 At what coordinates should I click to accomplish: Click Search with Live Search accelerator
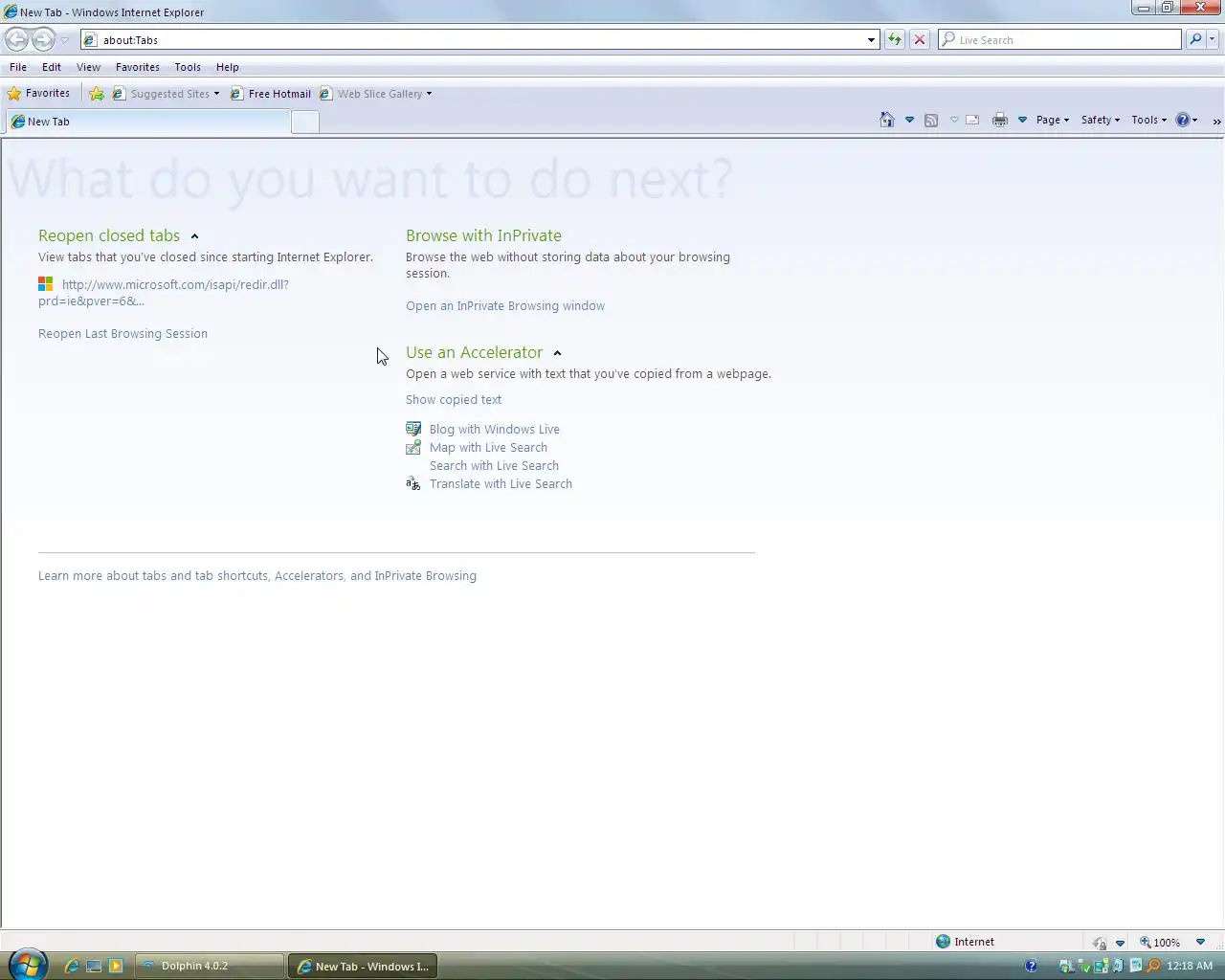(494, 465)
